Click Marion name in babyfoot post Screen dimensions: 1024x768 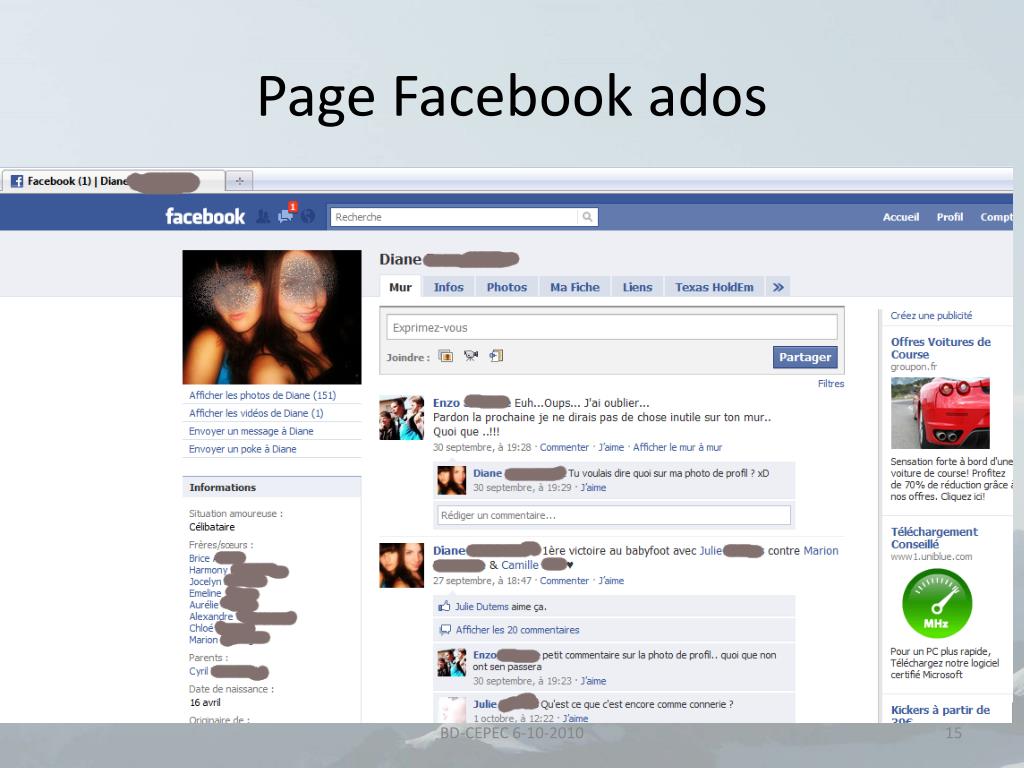821,551
